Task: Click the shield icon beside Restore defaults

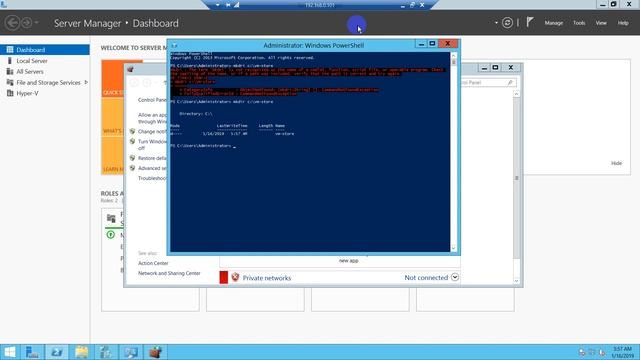Action: [132, 158]
